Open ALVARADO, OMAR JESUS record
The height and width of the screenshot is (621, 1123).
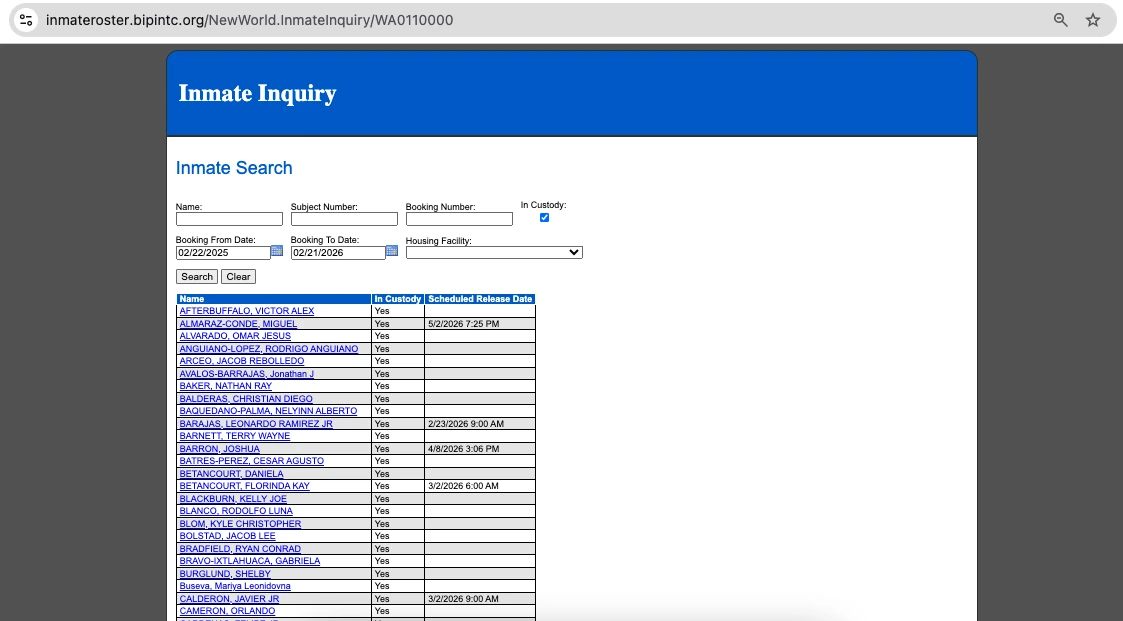click(235, 336)
